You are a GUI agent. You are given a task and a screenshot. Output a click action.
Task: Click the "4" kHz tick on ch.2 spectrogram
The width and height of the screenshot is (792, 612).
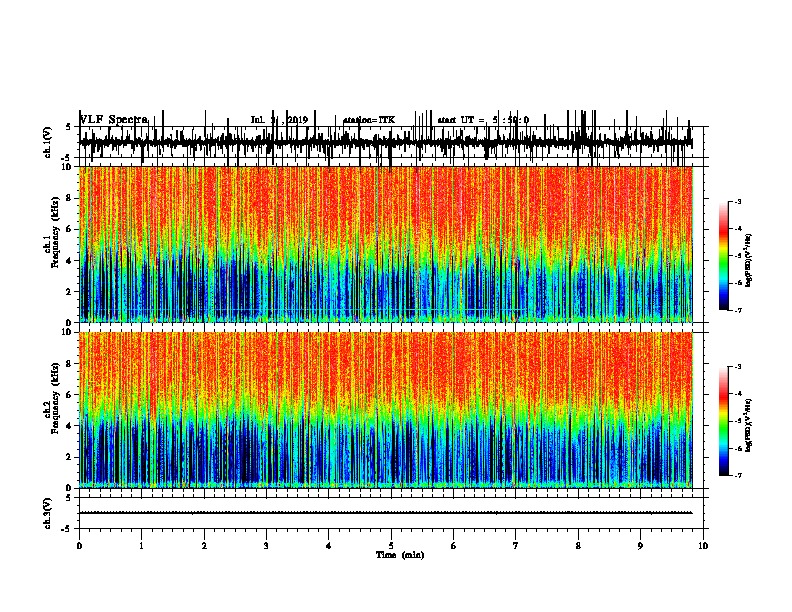click(70, 426)
